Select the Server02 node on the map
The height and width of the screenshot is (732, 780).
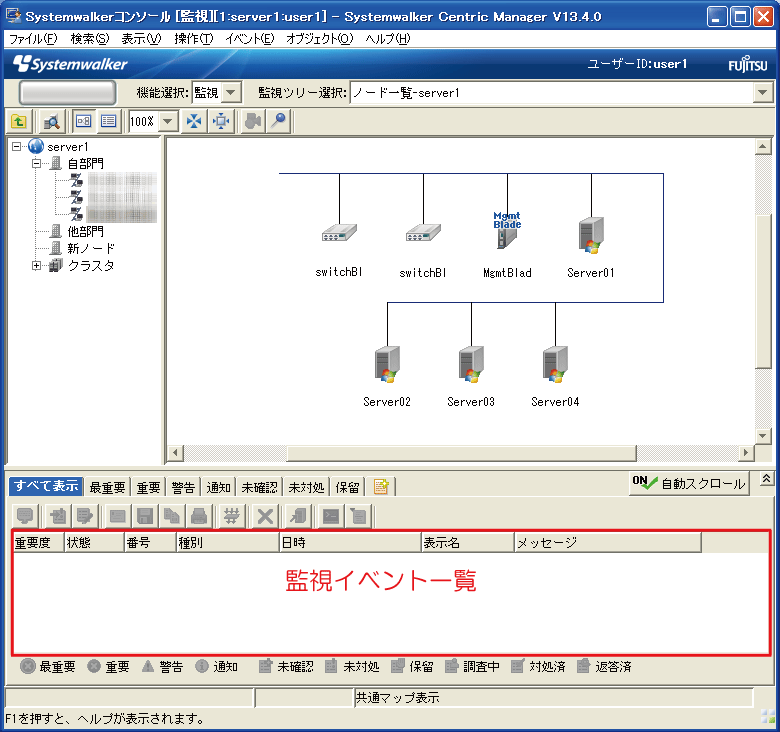pyautogui.click(x=387, y=365)
